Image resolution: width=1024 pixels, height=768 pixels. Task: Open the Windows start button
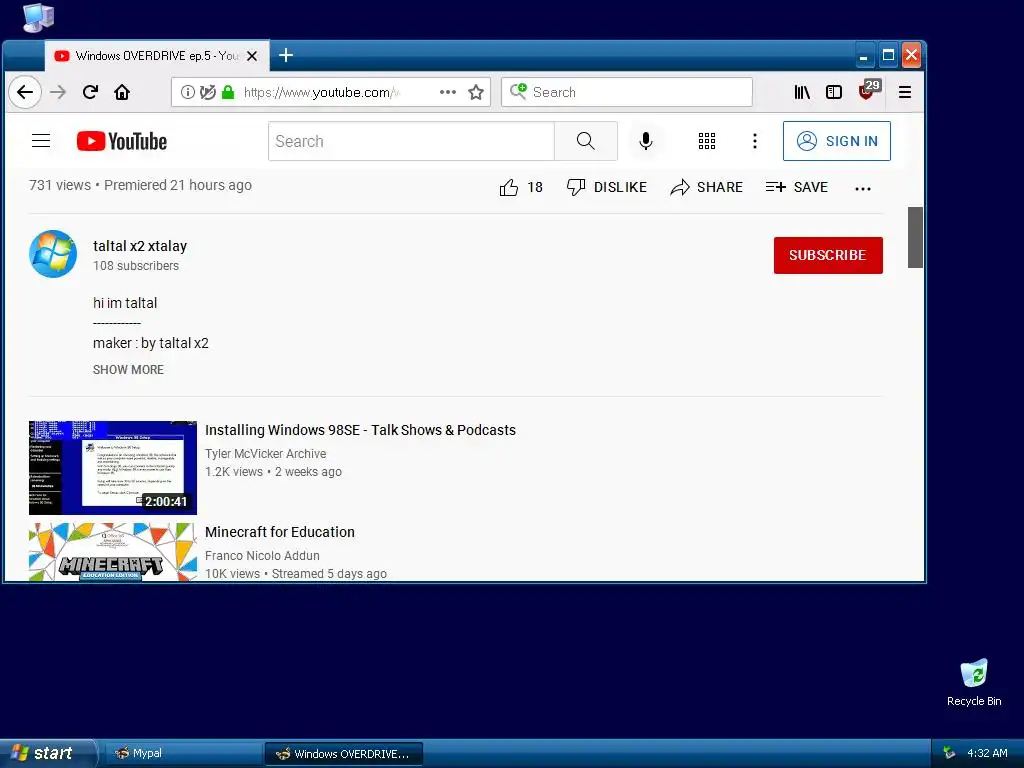[x=48, y=754]
